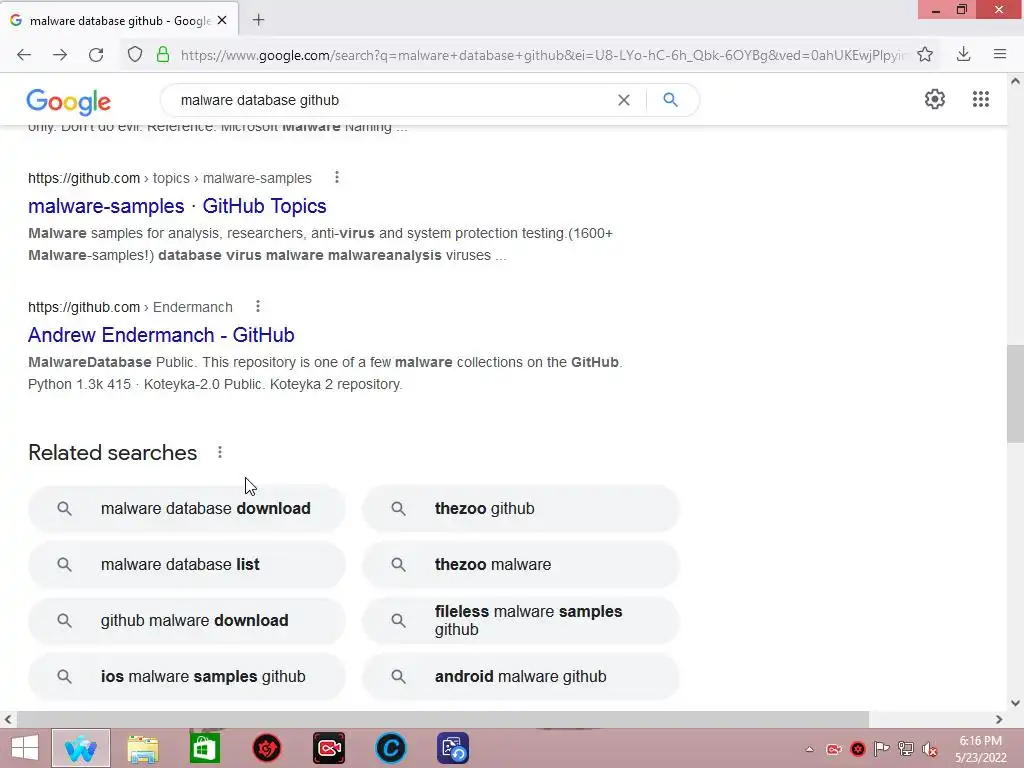
Task: Search related: malware database list
Action: point(187,565)
